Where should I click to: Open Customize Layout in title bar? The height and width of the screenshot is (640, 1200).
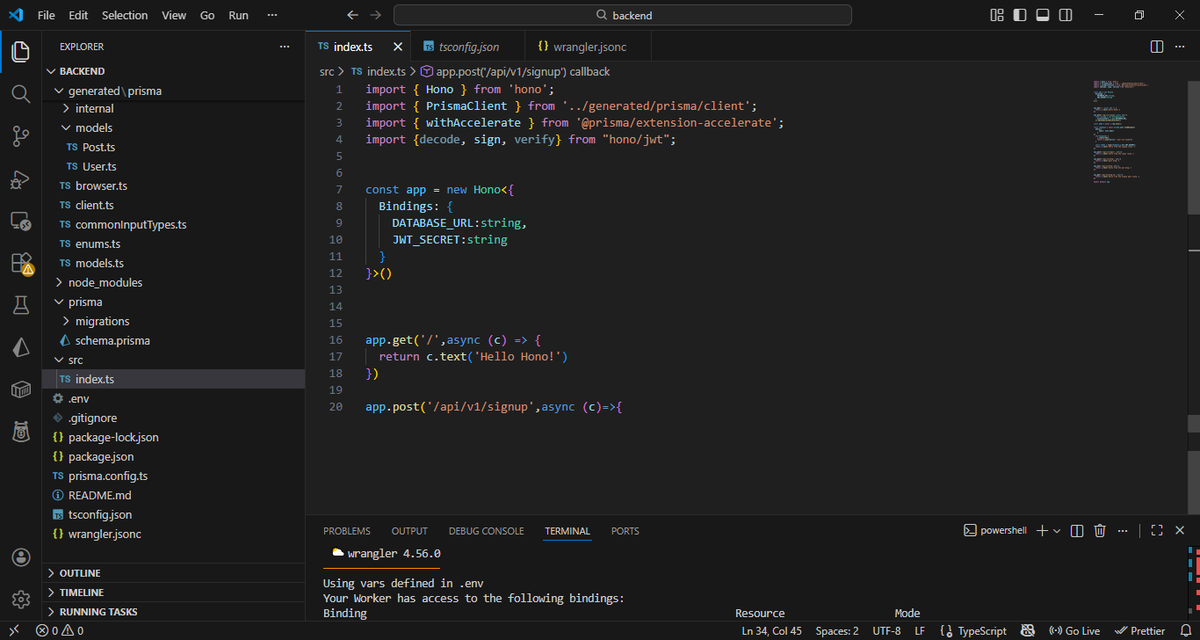pos(997,15)
